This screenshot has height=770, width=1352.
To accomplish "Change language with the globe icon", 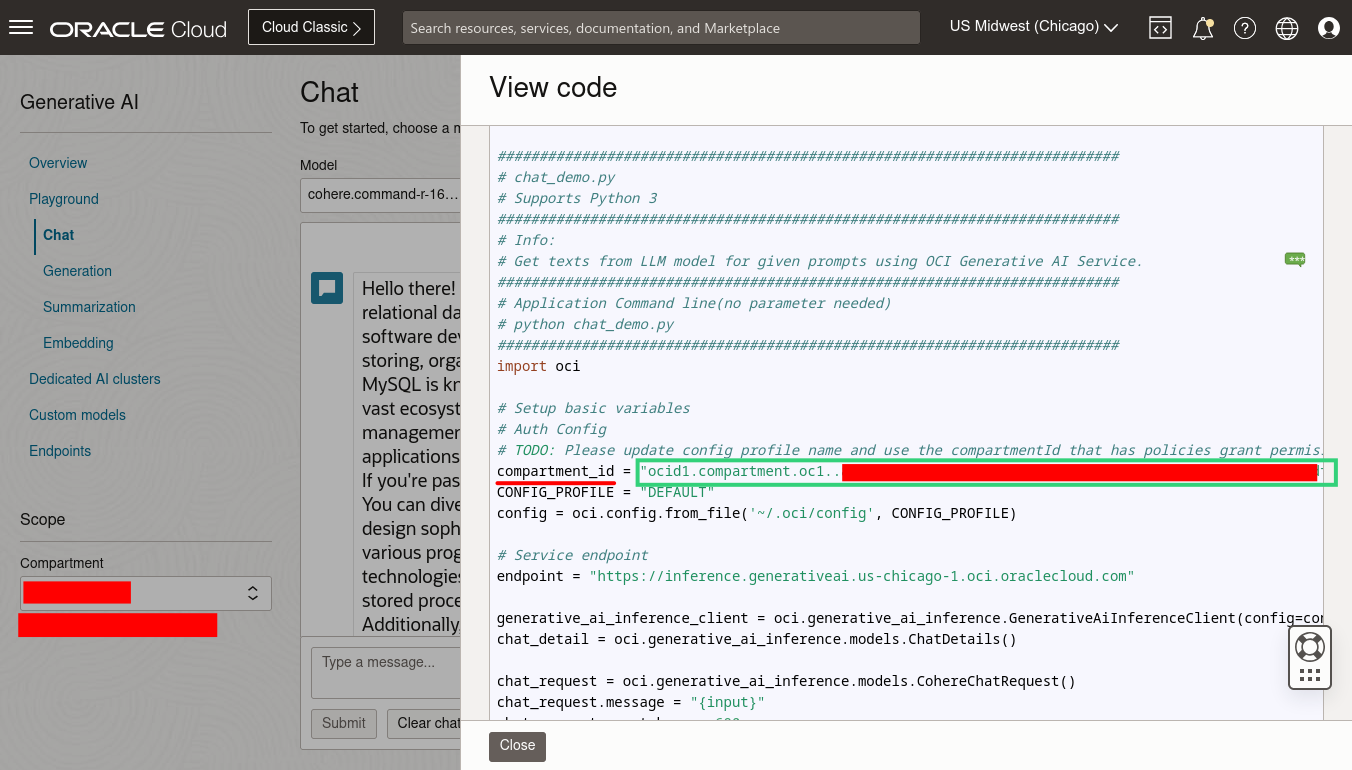I will (x=1286, y=27).
